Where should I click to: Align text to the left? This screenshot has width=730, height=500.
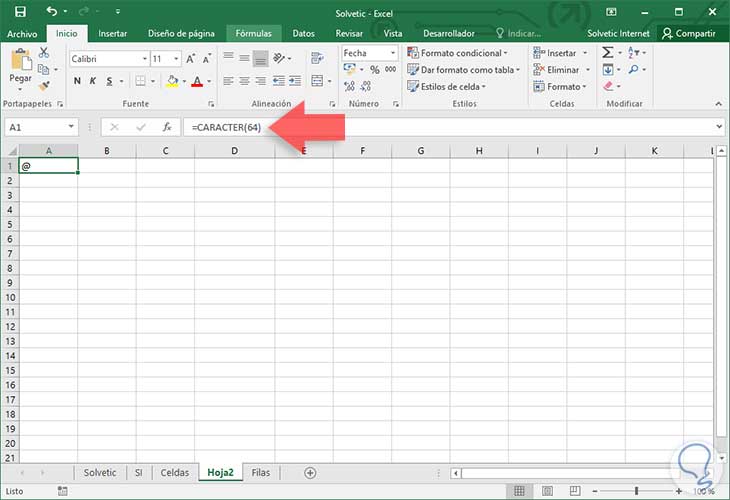pos(228,81)
